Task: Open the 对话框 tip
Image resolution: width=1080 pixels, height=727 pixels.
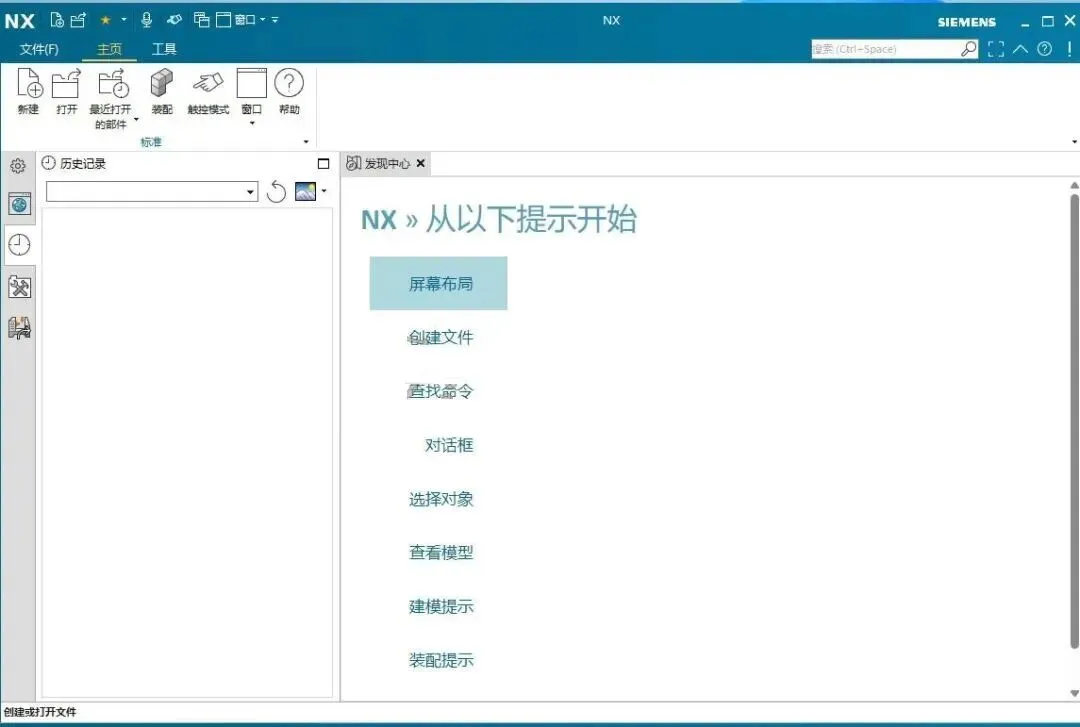Action: (x=449, y=444)
